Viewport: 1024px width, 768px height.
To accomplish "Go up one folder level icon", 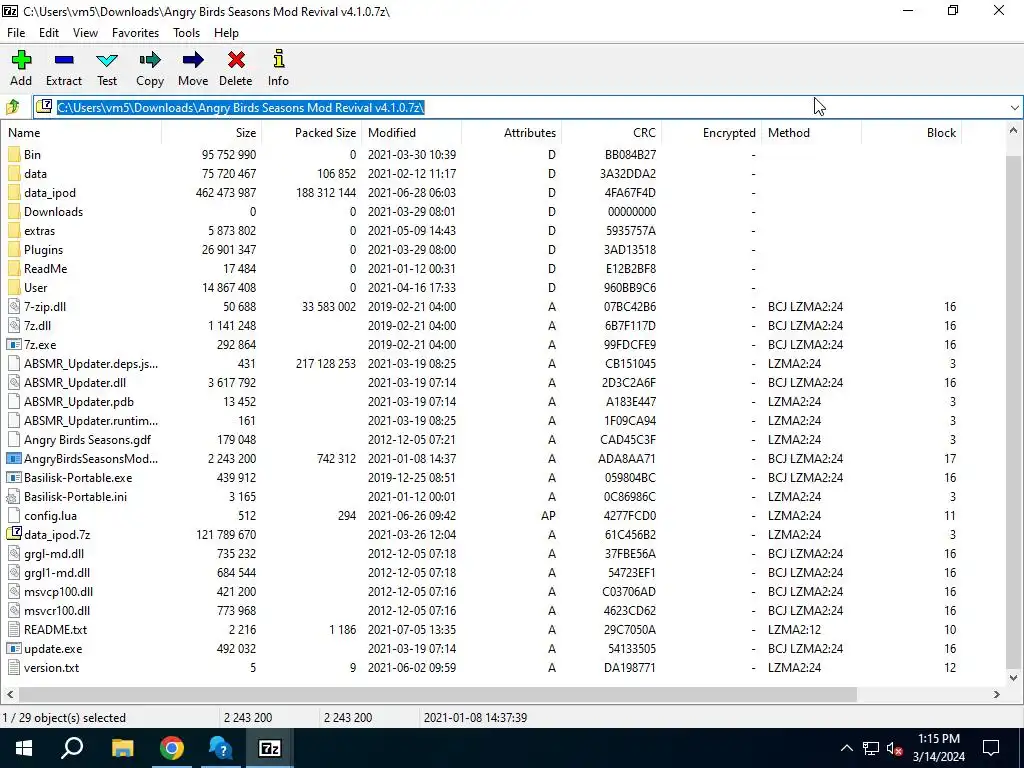I will point(12,107).
